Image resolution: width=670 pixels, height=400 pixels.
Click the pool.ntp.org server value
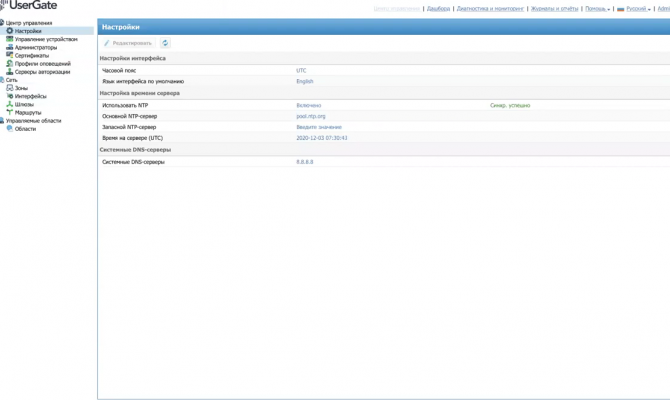tap(311, 116)
